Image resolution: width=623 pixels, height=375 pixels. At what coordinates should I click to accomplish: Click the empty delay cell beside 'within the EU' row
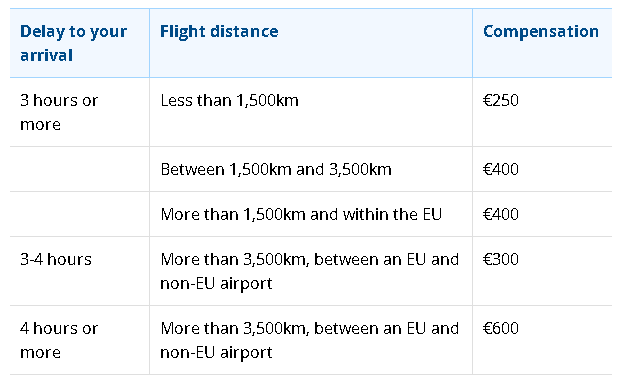[79, 214]
